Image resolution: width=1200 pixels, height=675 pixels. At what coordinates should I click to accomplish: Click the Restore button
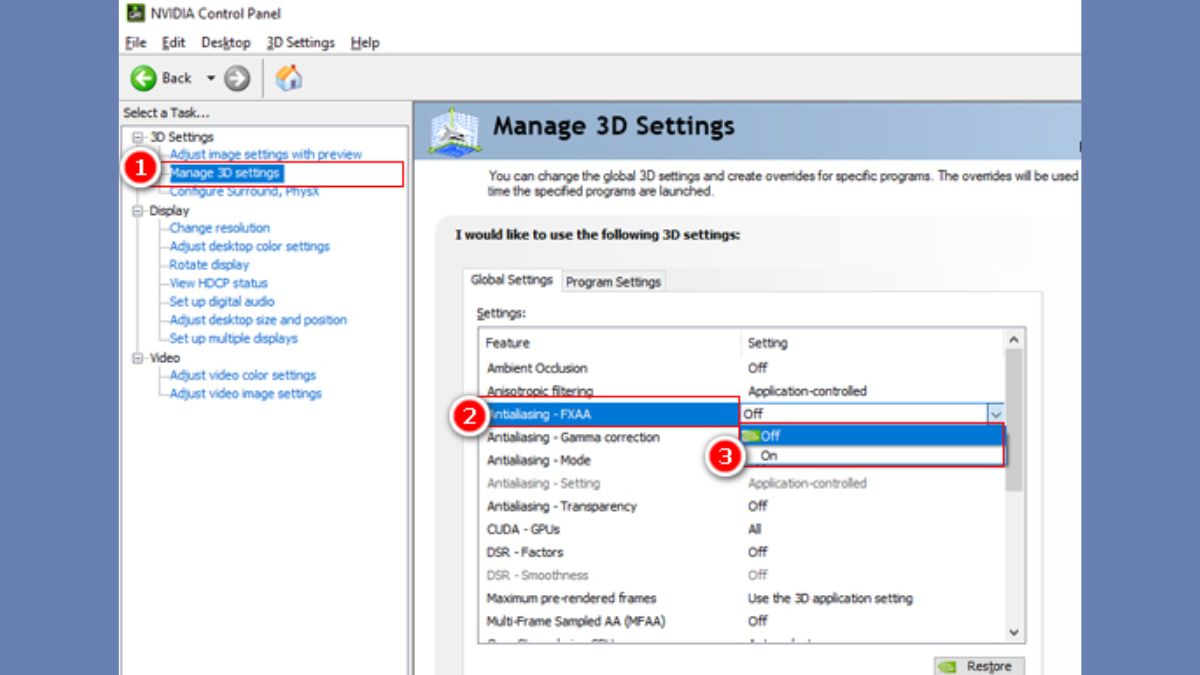coord(979,666)
